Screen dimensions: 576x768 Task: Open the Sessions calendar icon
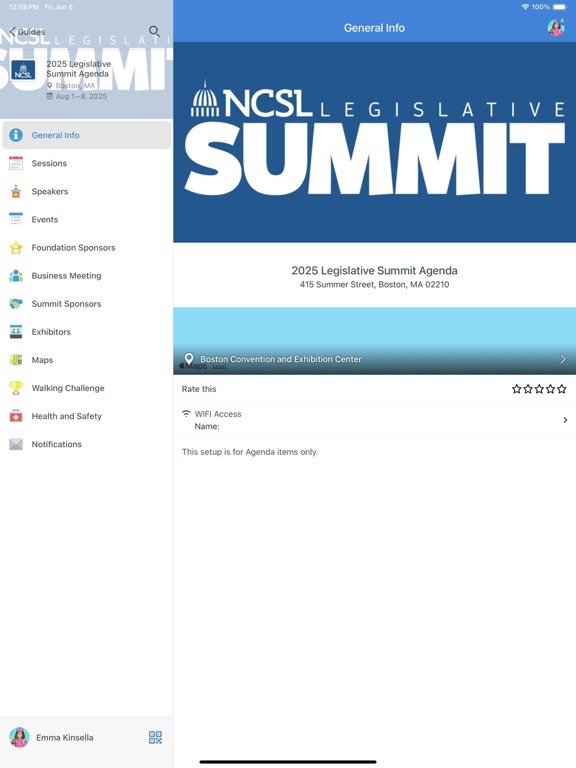[x=16, y=163]
